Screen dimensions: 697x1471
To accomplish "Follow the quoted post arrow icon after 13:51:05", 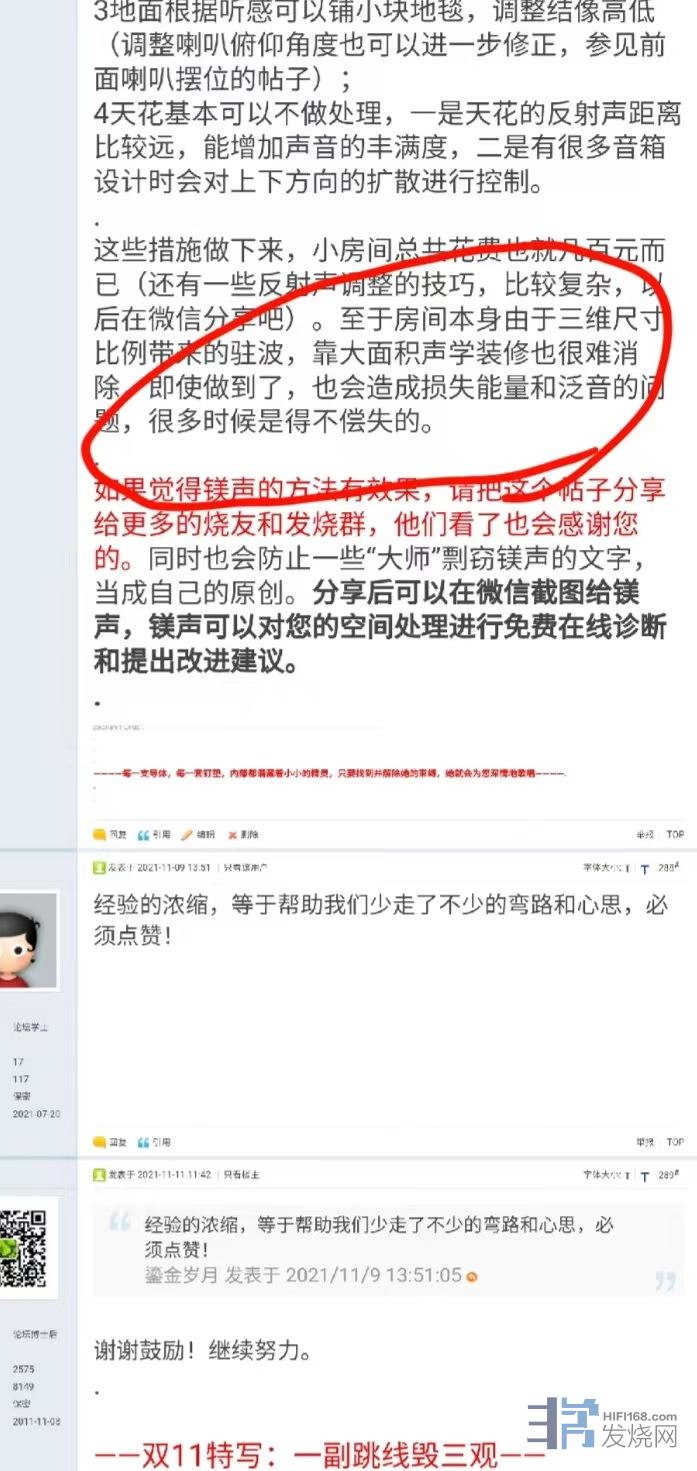I will (x=472, y=1276).
